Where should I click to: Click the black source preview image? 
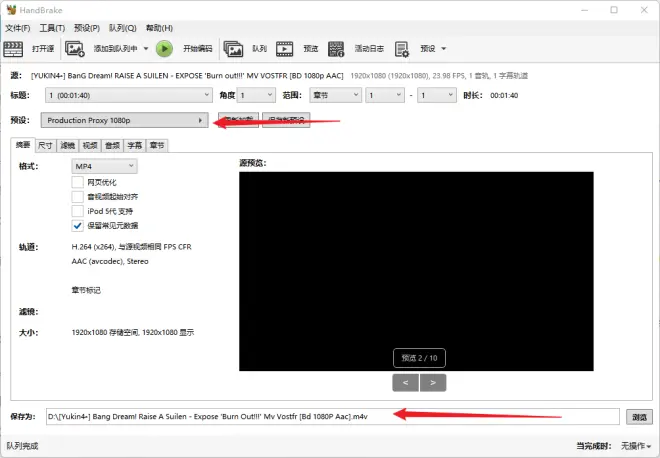[x=416, y=271]
